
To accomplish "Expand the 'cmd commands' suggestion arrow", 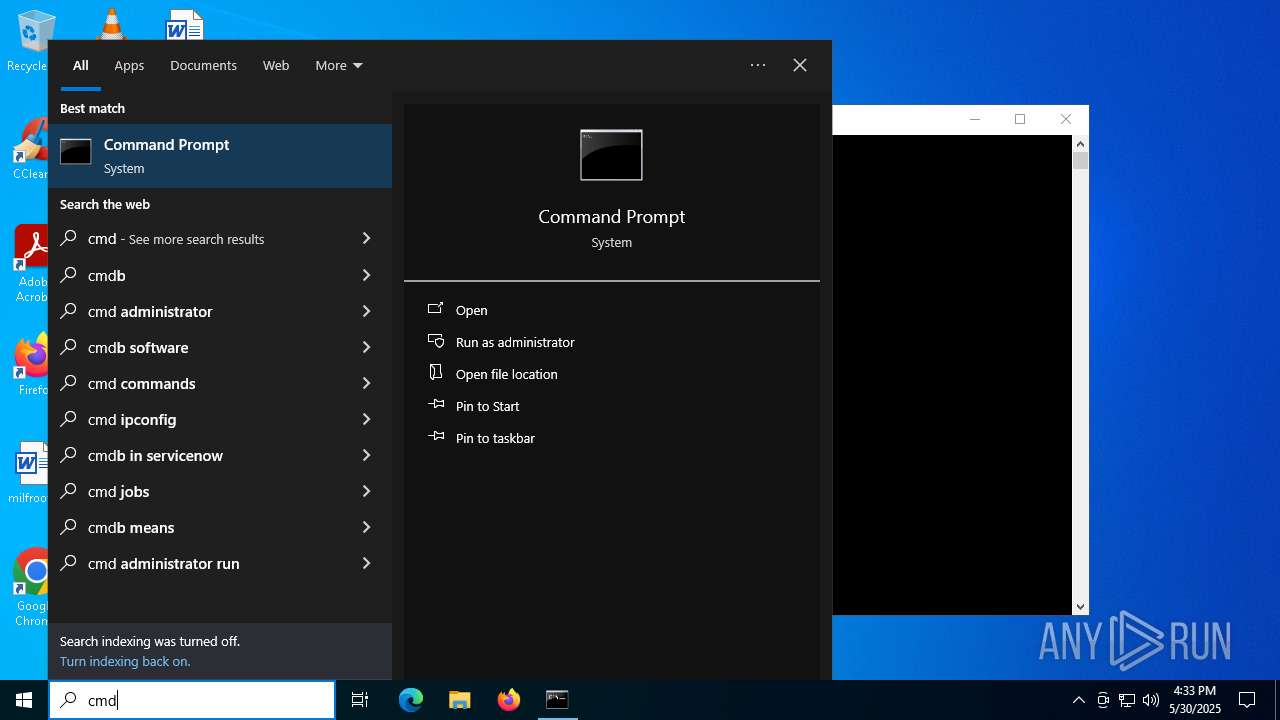I will pyautogui.click(x=366, y=383).
